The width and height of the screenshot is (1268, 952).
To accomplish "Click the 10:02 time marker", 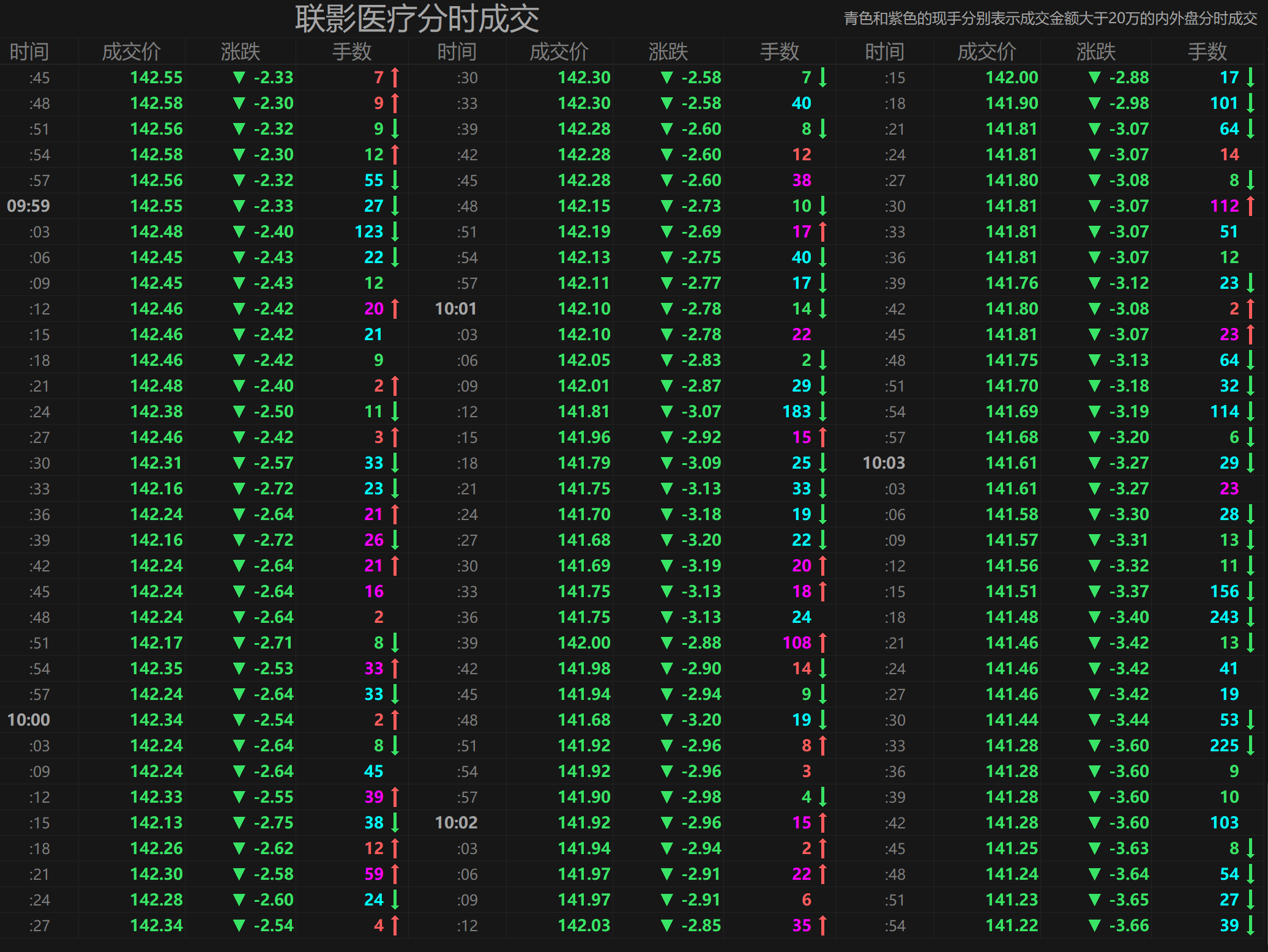I will [x=456, y=822].
